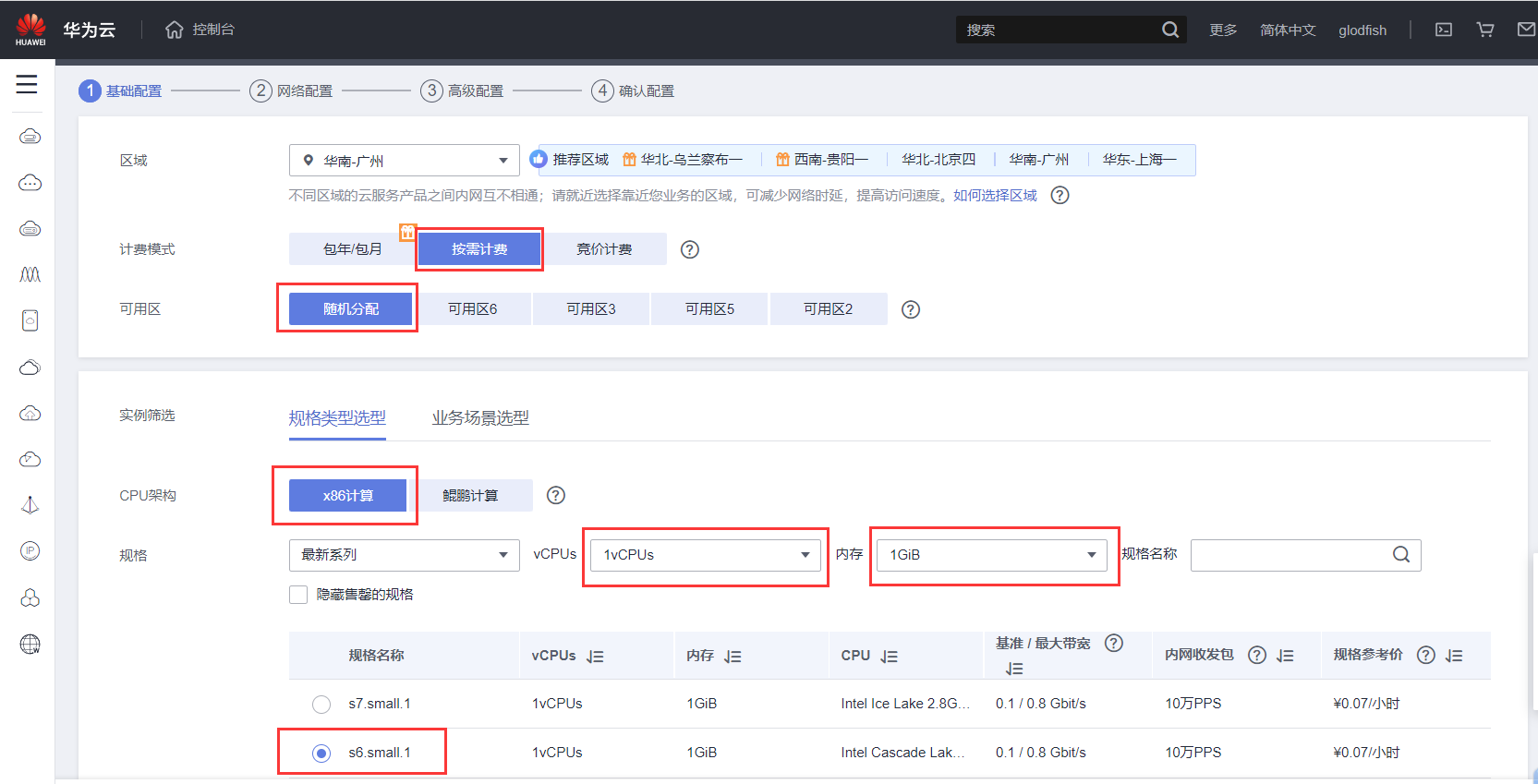Choose 按需计费 billing mode

click(479, 249)
